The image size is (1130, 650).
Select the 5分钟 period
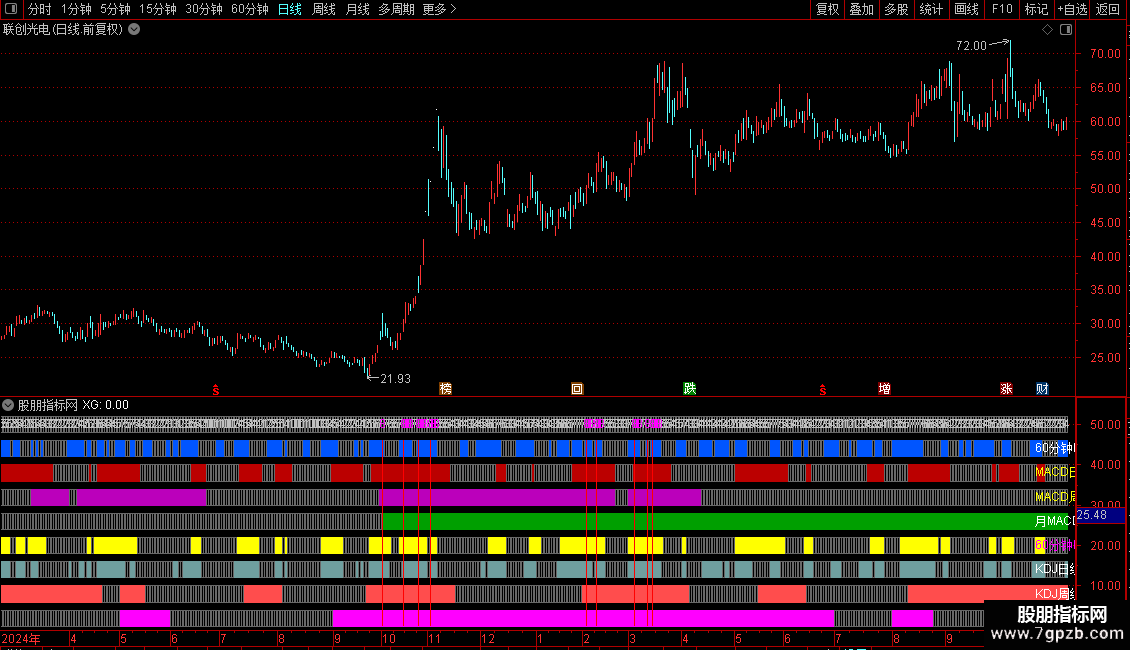pyautogui.click(x=115, y=9)
